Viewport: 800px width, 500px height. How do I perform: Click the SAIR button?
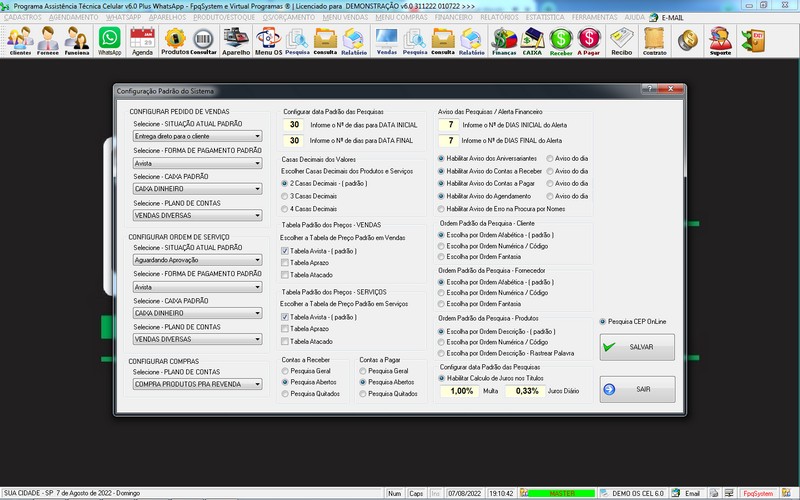click(637, 389)
